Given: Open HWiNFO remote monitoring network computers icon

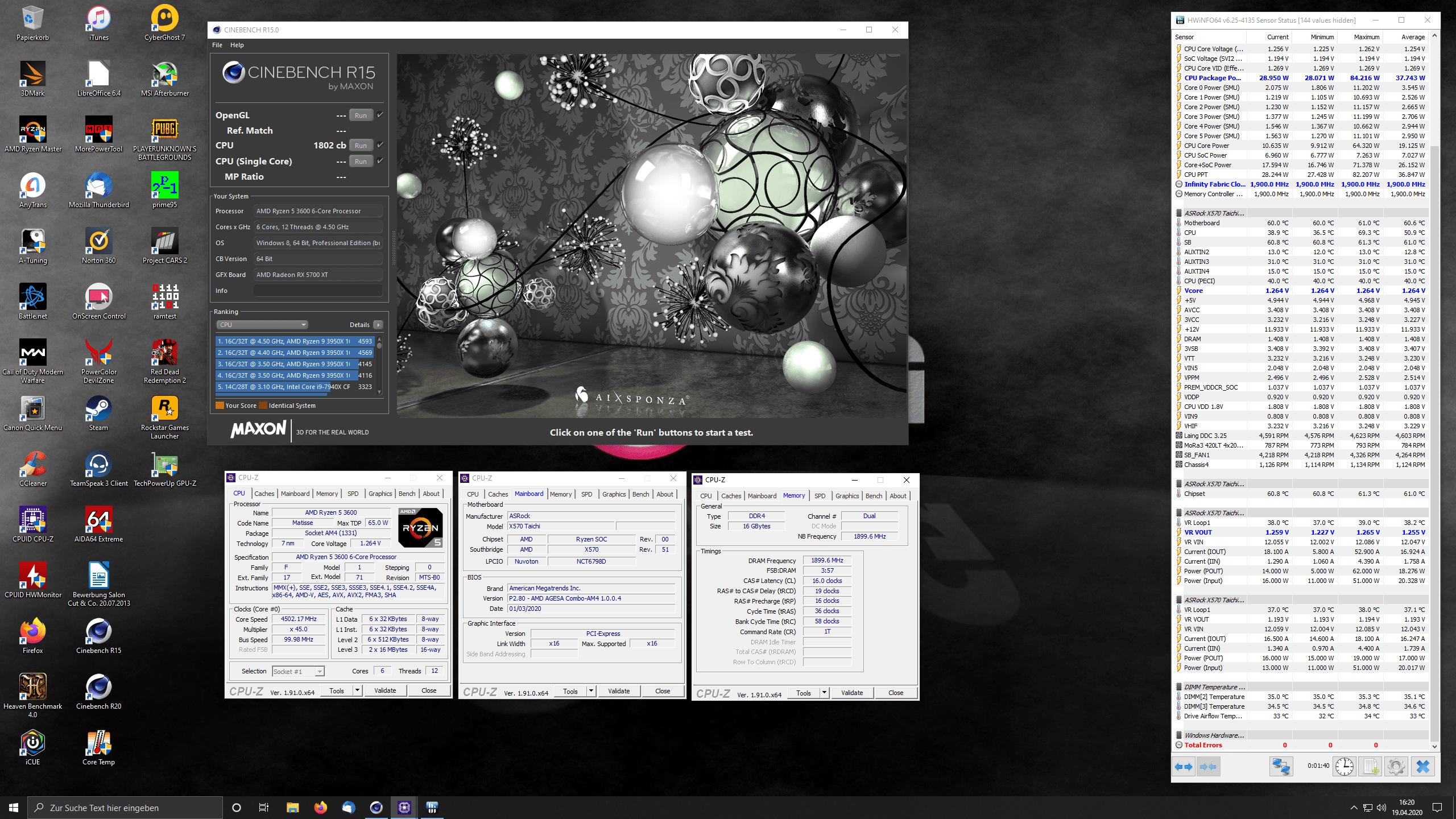Looking at the screenshot, I should pos(1281,767).
